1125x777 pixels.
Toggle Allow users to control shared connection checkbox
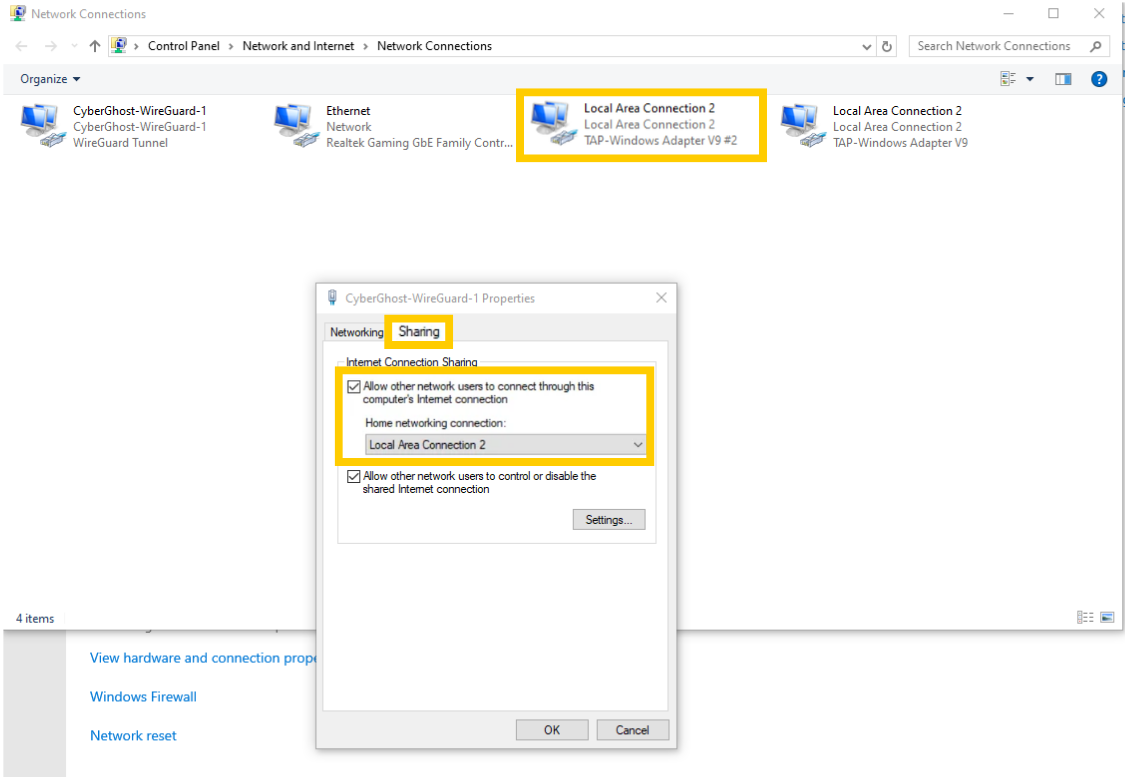pyautogui.click(x=354, y=476)
